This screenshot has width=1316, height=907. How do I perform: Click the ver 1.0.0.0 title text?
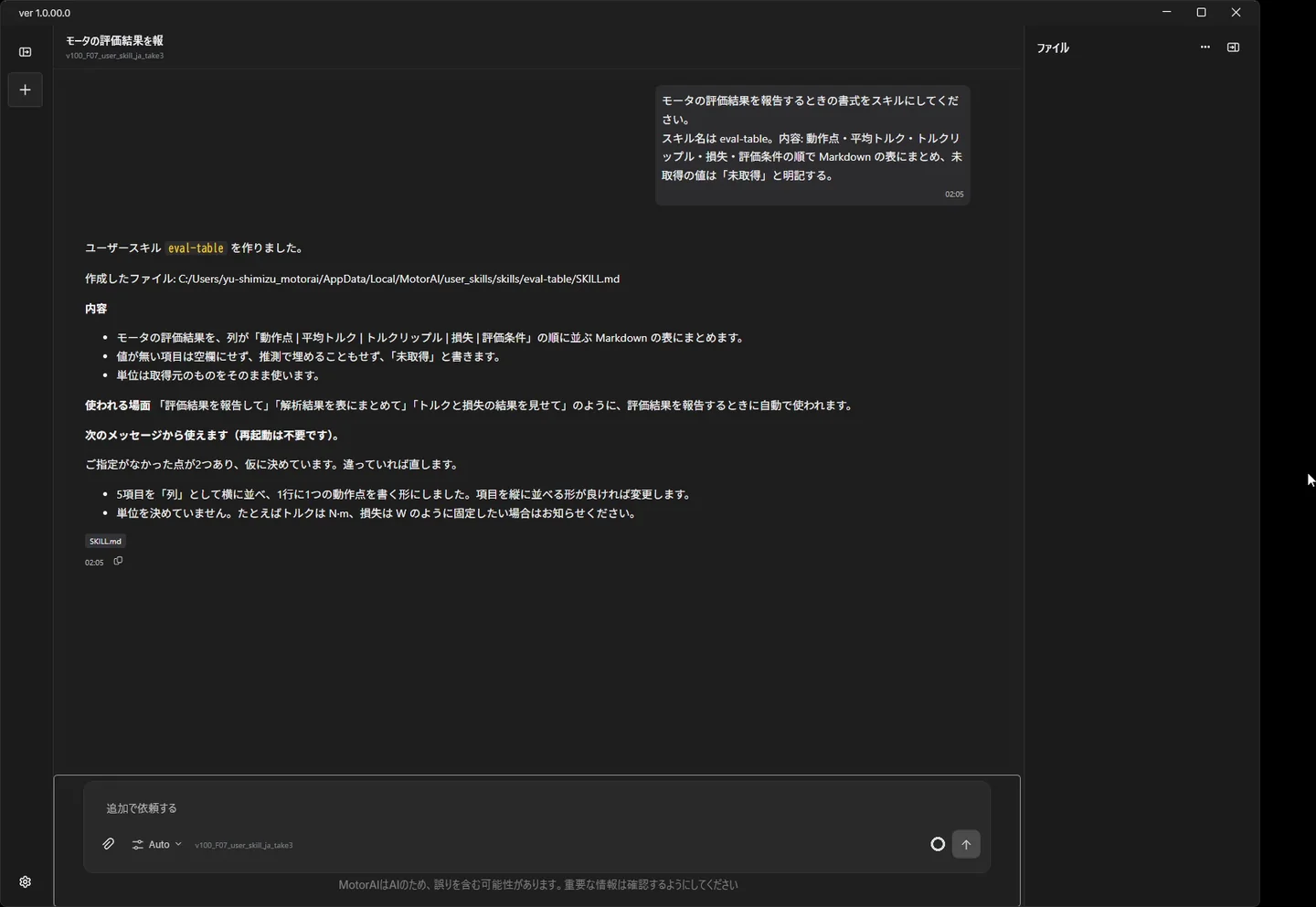[x=45, y=13]
